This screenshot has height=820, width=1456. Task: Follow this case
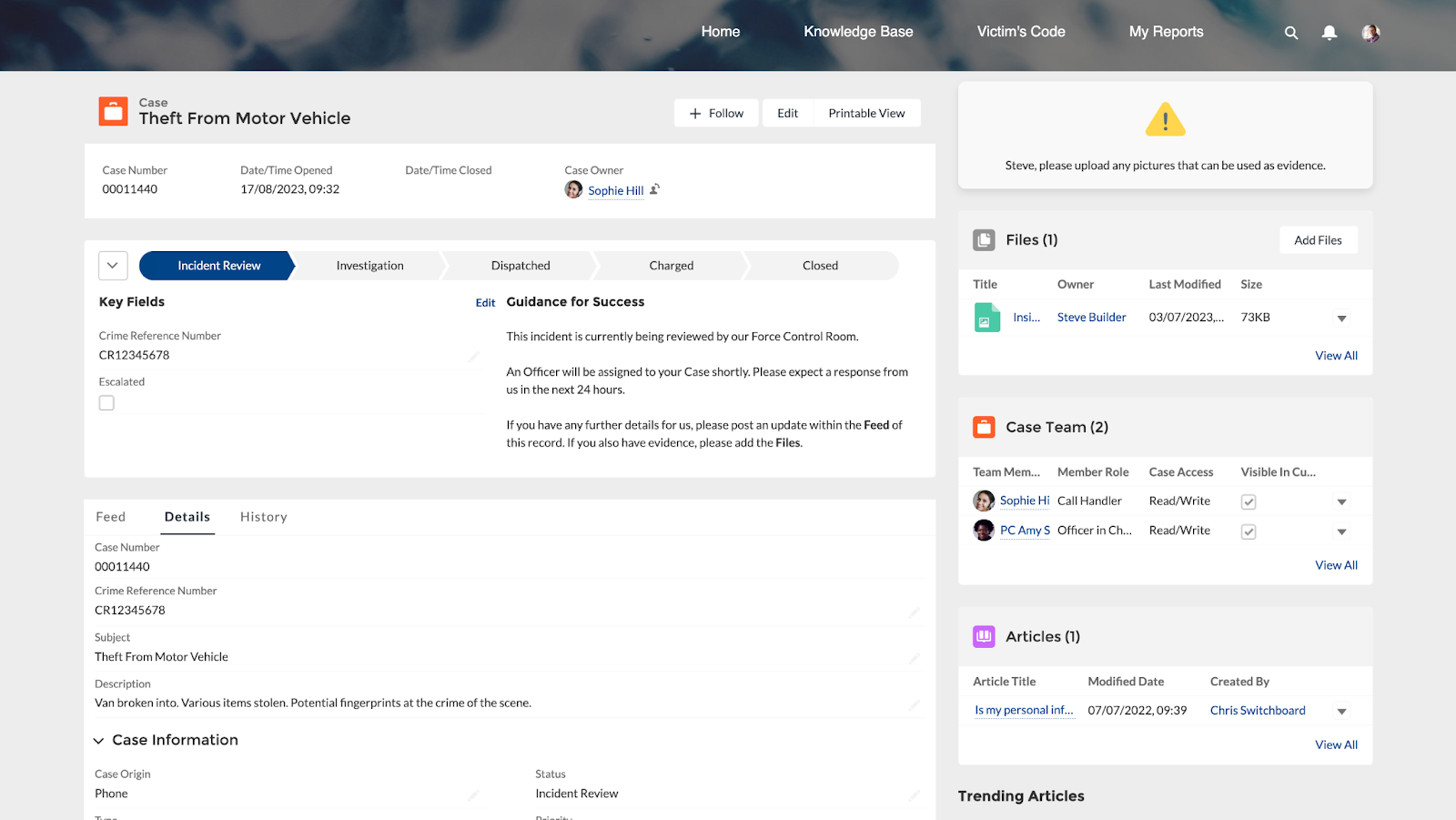click(x=716, y=113)
